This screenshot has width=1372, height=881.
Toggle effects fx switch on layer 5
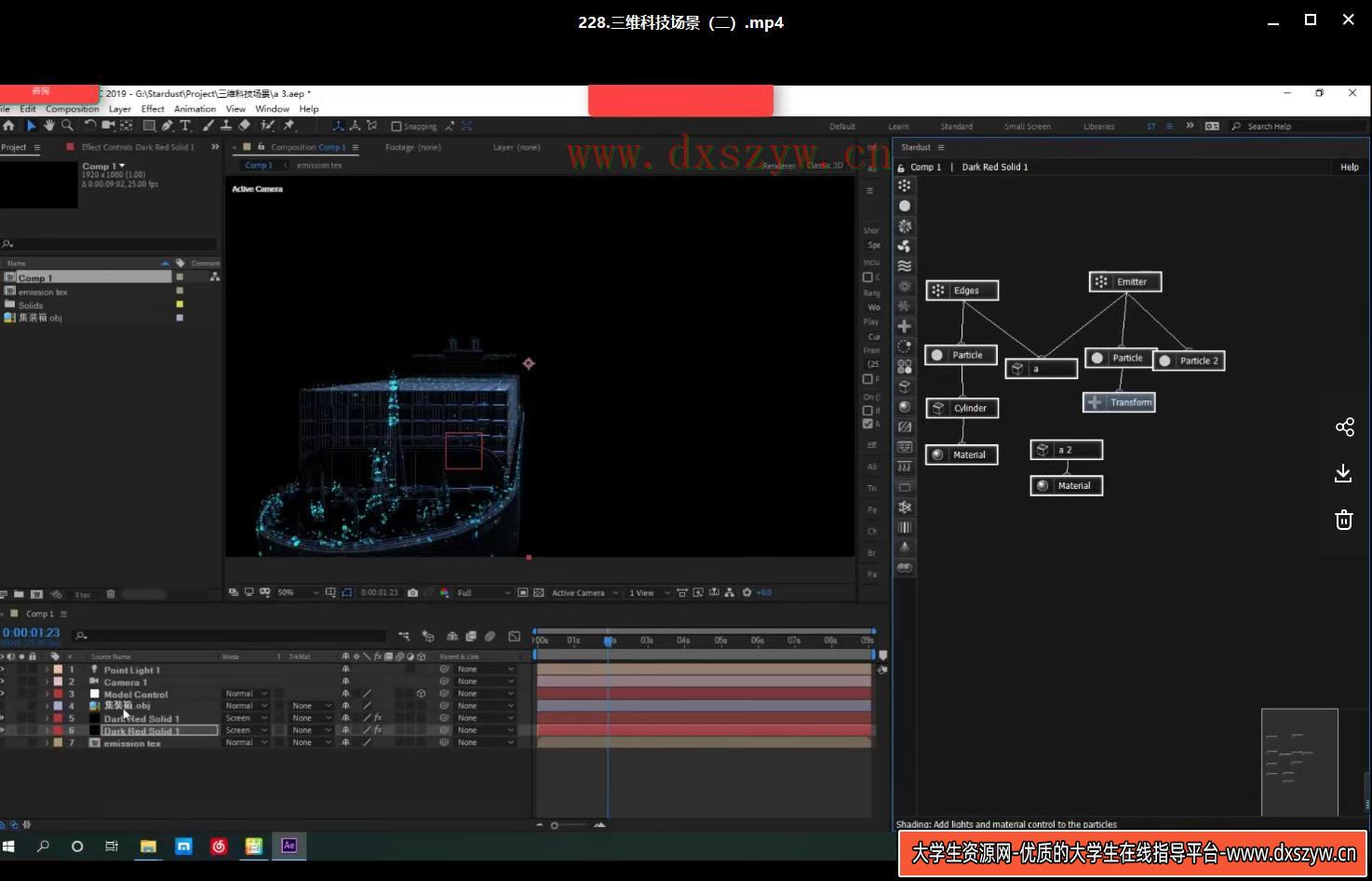point(378,718)
